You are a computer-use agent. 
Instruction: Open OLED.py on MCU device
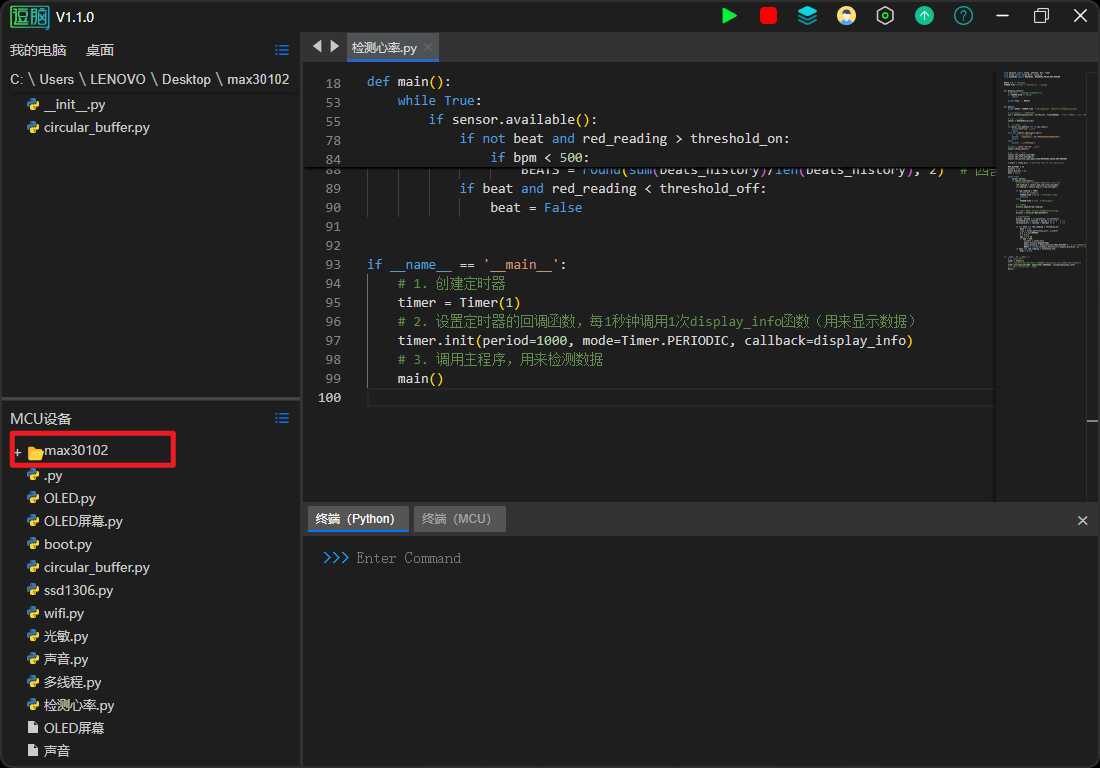(x=69, y=498)
